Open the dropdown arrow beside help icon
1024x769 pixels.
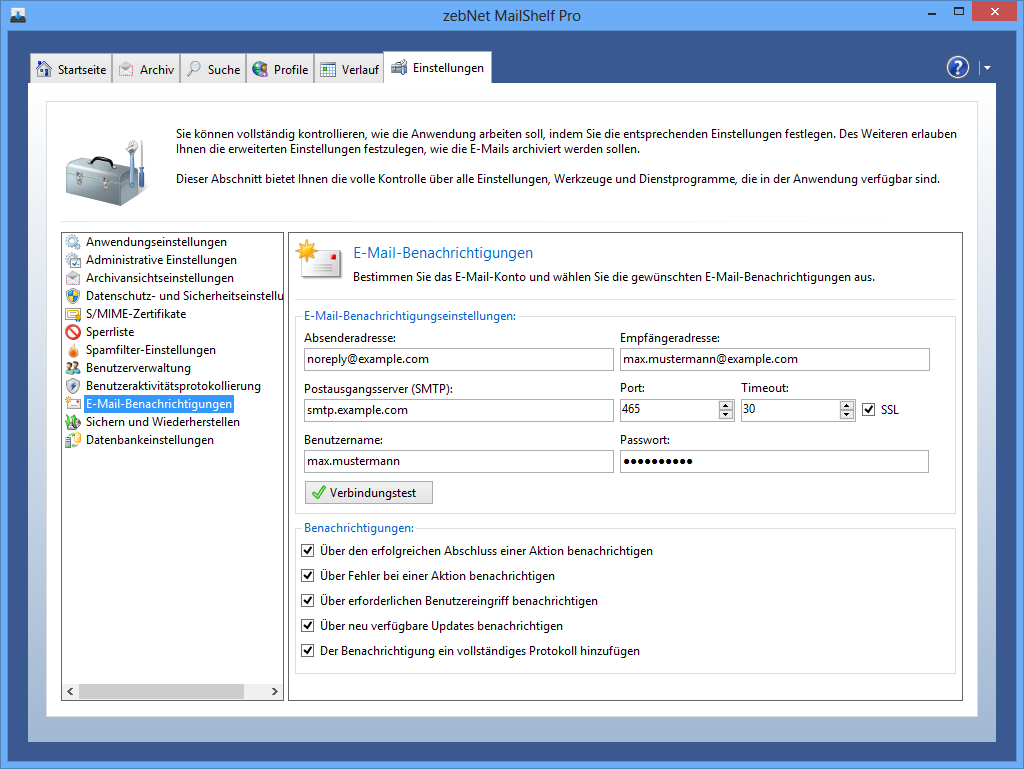tap(987, 67)
